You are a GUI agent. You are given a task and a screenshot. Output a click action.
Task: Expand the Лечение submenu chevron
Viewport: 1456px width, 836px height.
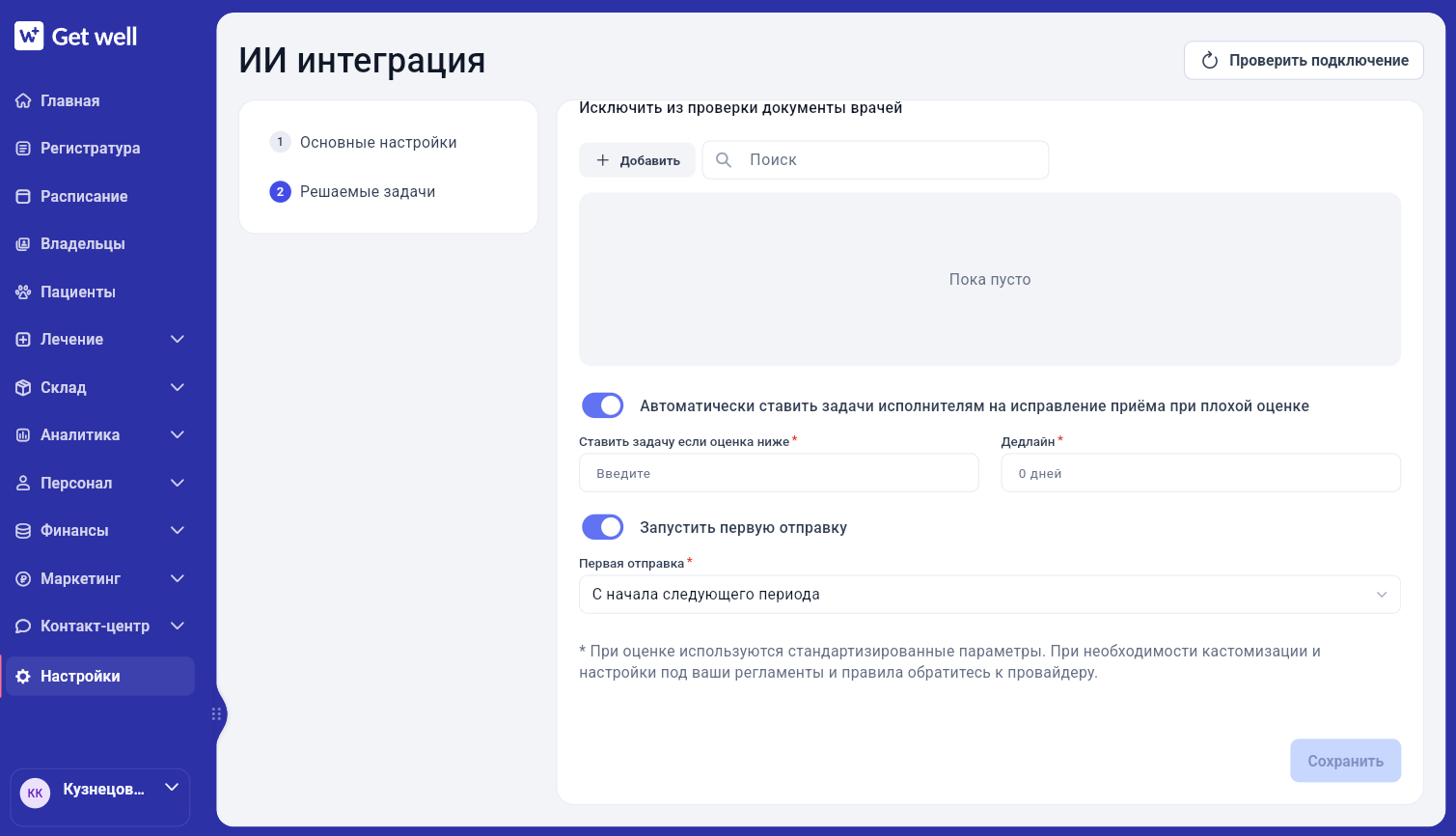point(178,339)
